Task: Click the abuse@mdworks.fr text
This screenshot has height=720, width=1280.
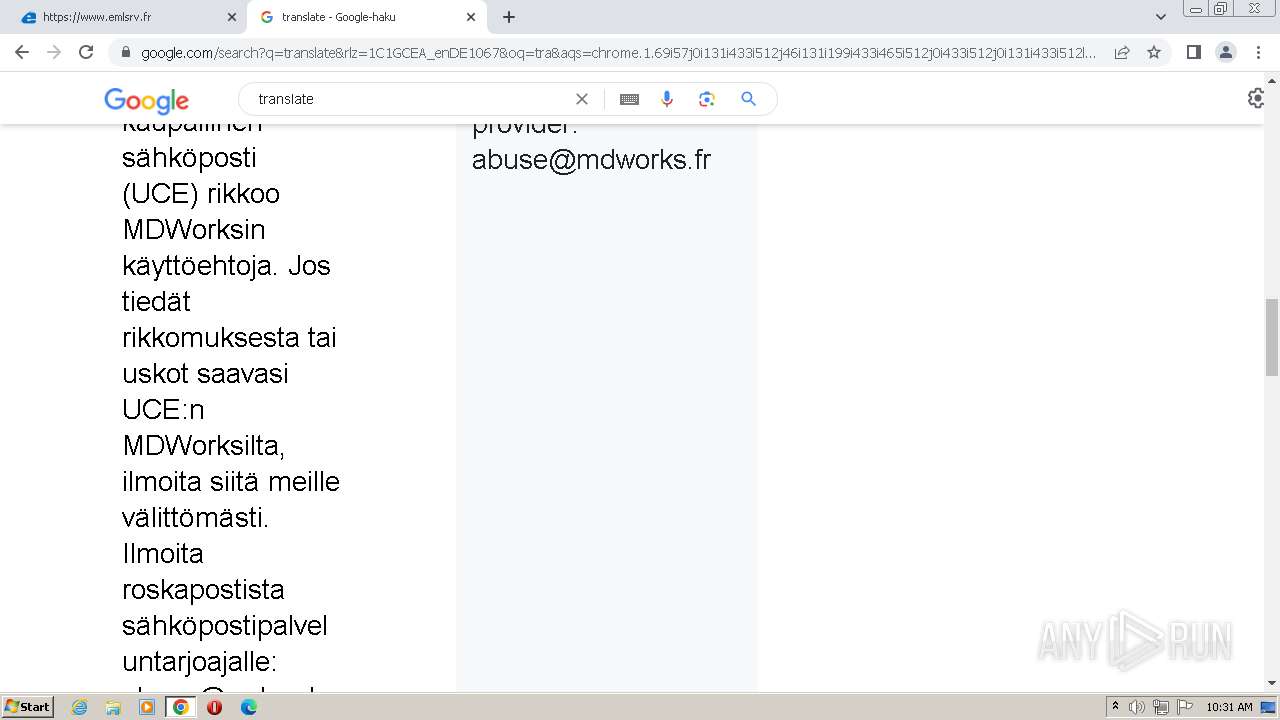Action: point(591,160)
